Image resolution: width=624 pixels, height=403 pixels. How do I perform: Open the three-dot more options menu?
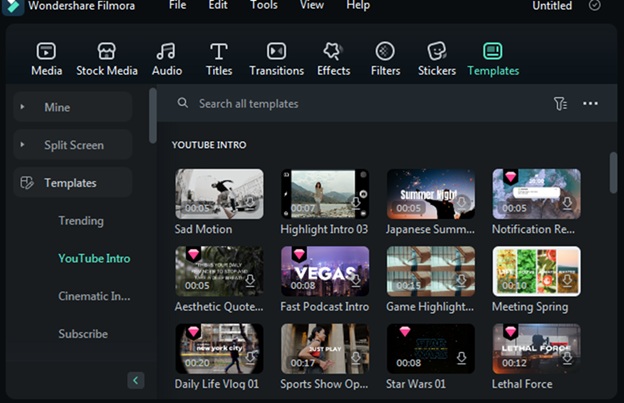pos(590,104)
